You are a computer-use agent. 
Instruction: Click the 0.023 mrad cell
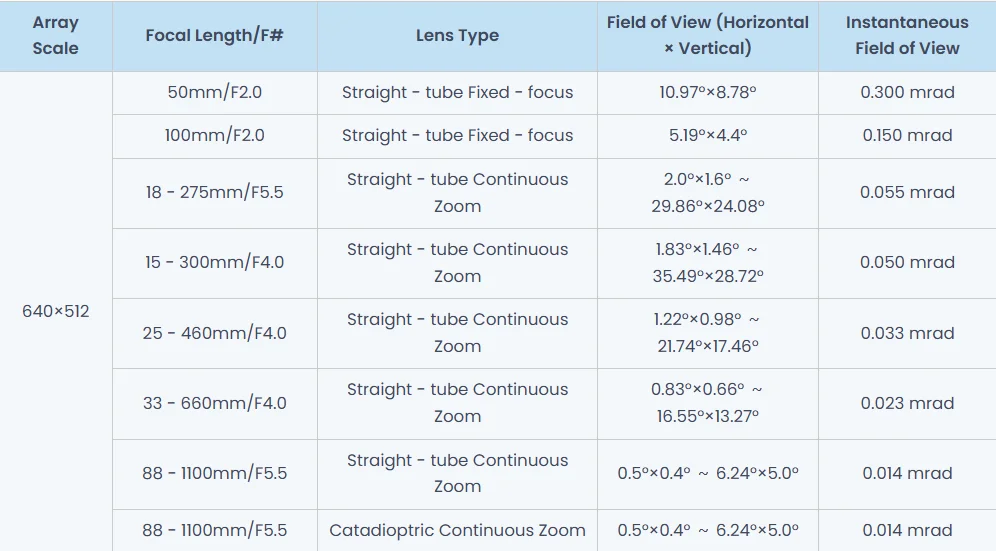click(907, 403)
